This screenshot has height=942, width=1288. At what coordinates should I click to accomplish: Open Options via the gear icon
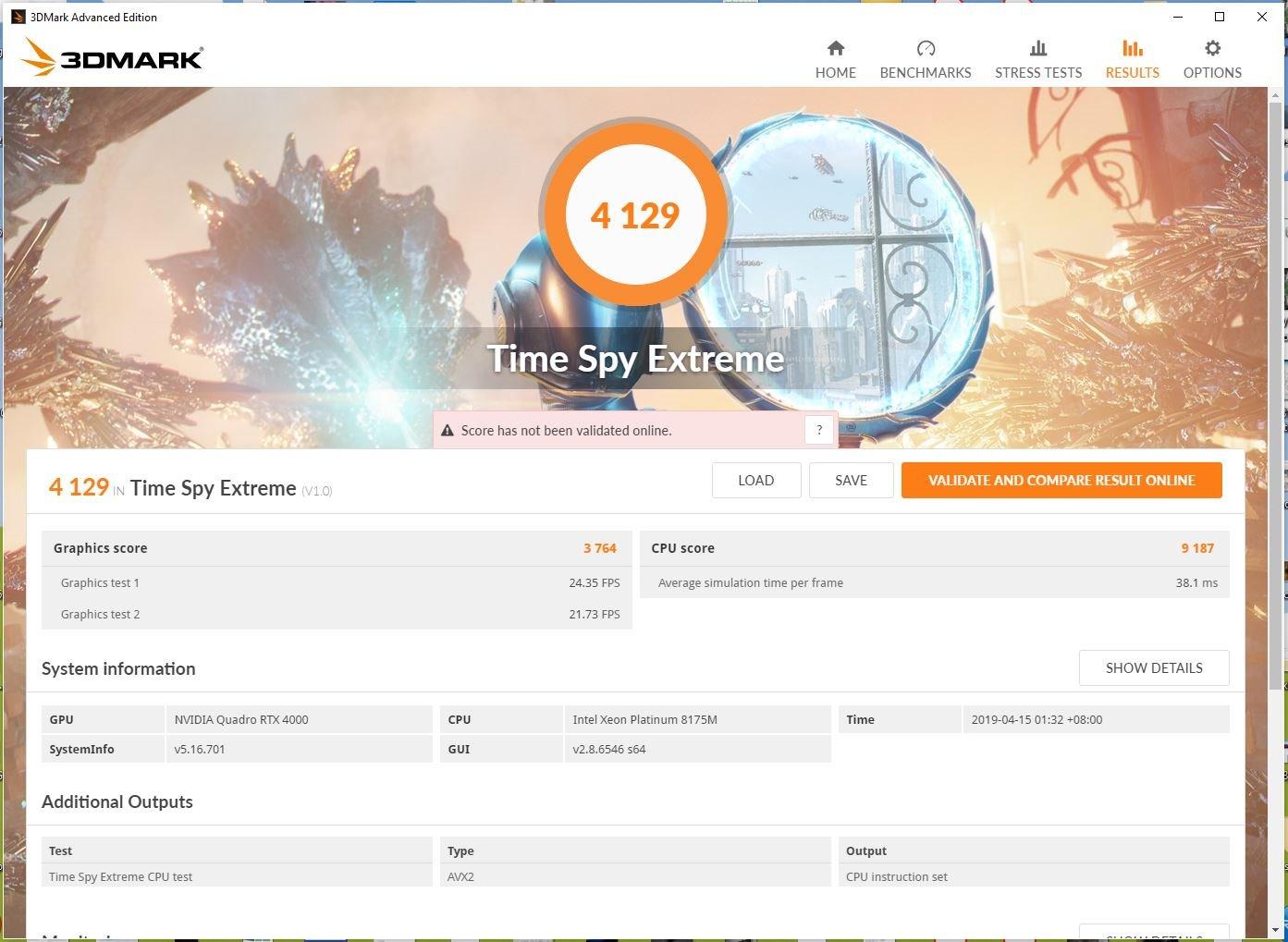tap(1212, 48)
